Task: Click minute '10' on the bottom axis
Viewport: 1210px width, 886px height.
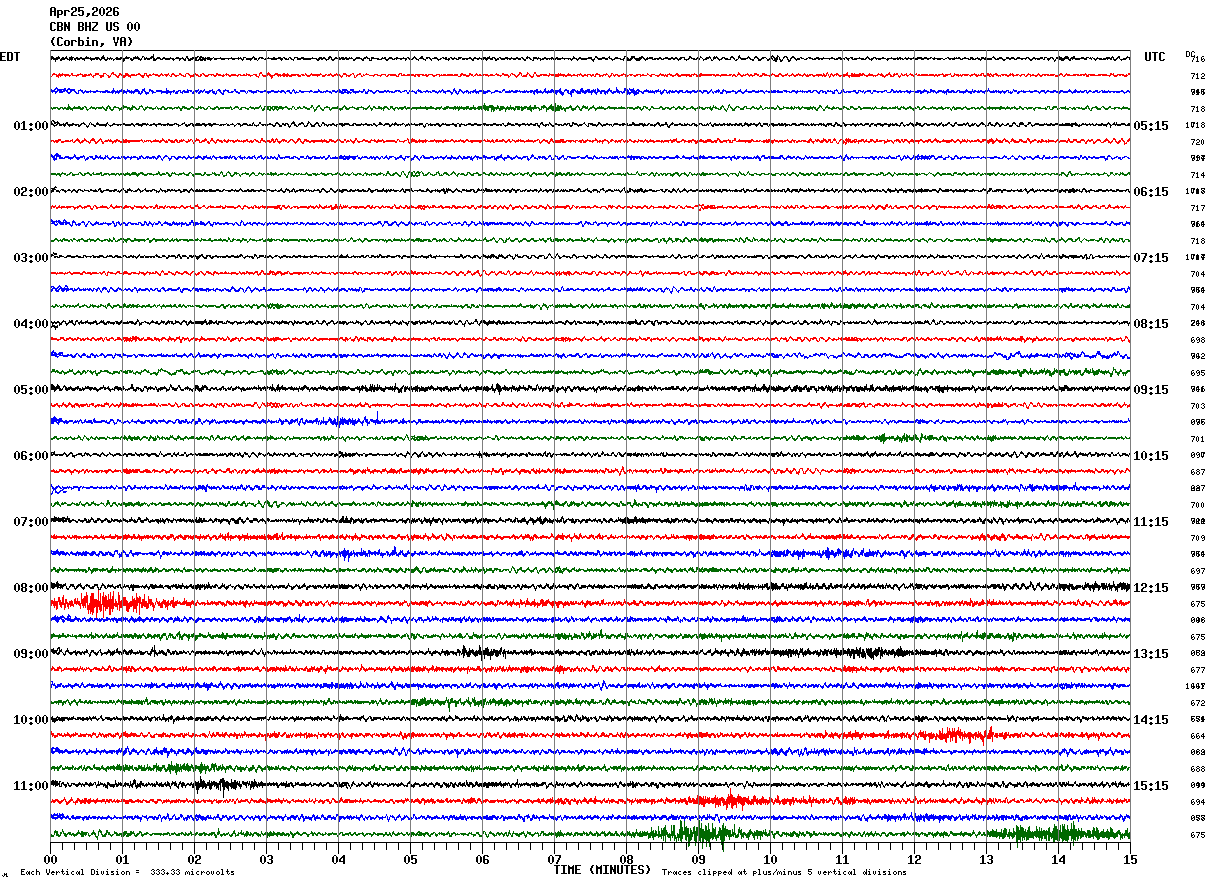Action: coord(770,859)
